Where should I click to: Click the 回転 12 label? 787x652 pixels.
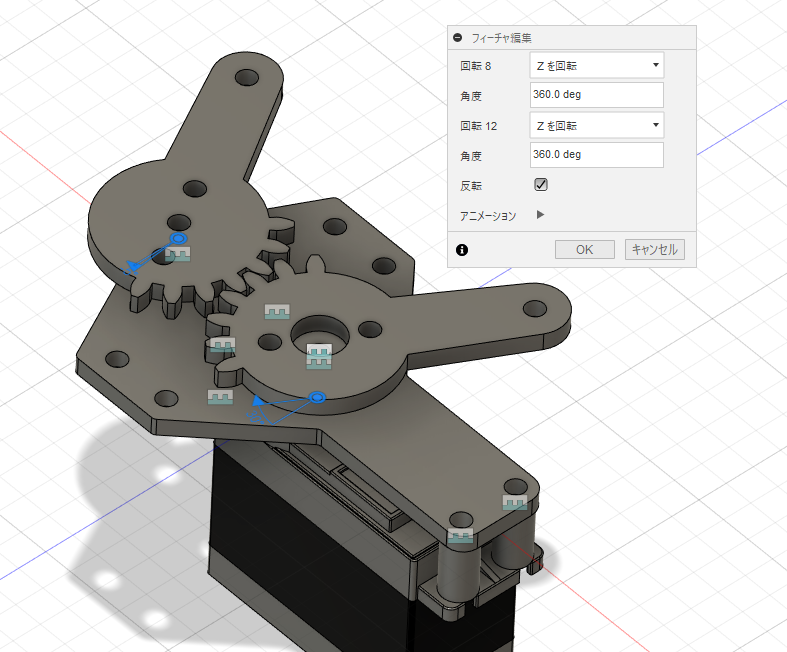click(x=479, y=126)
